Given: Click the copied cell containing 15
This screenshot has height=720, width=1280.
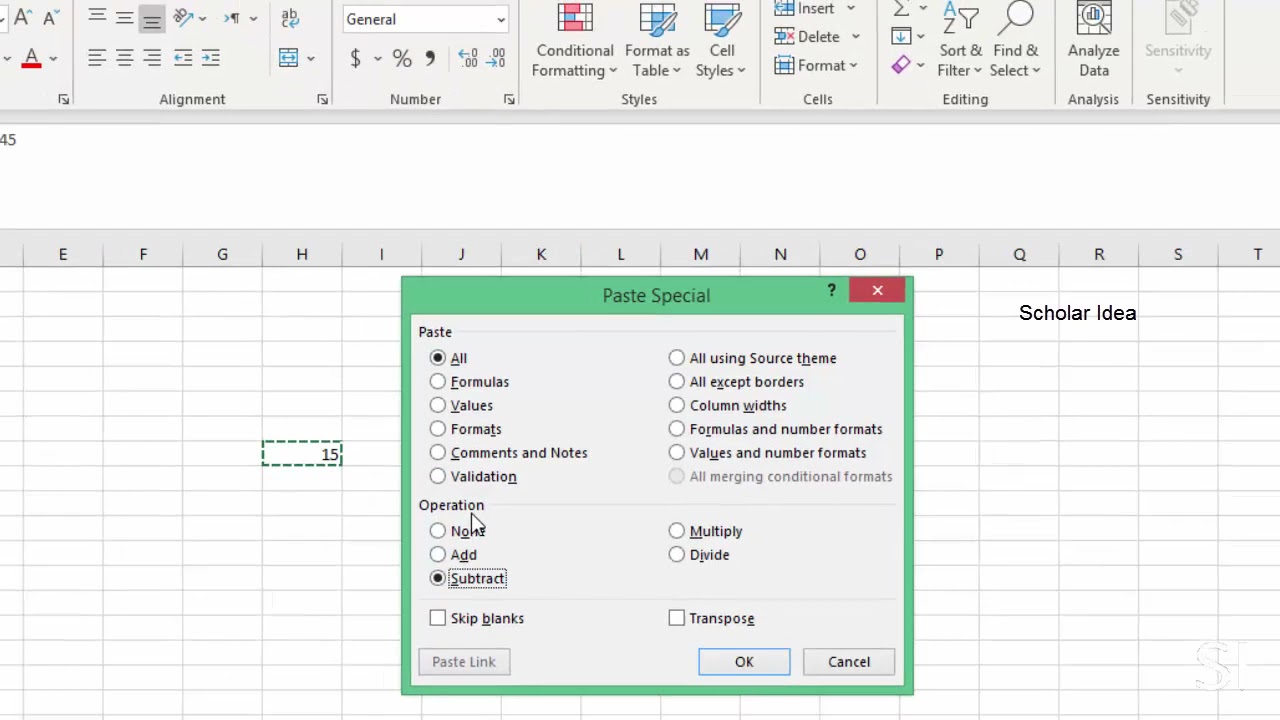Looking at the screenshot, I should click(302, 454).
